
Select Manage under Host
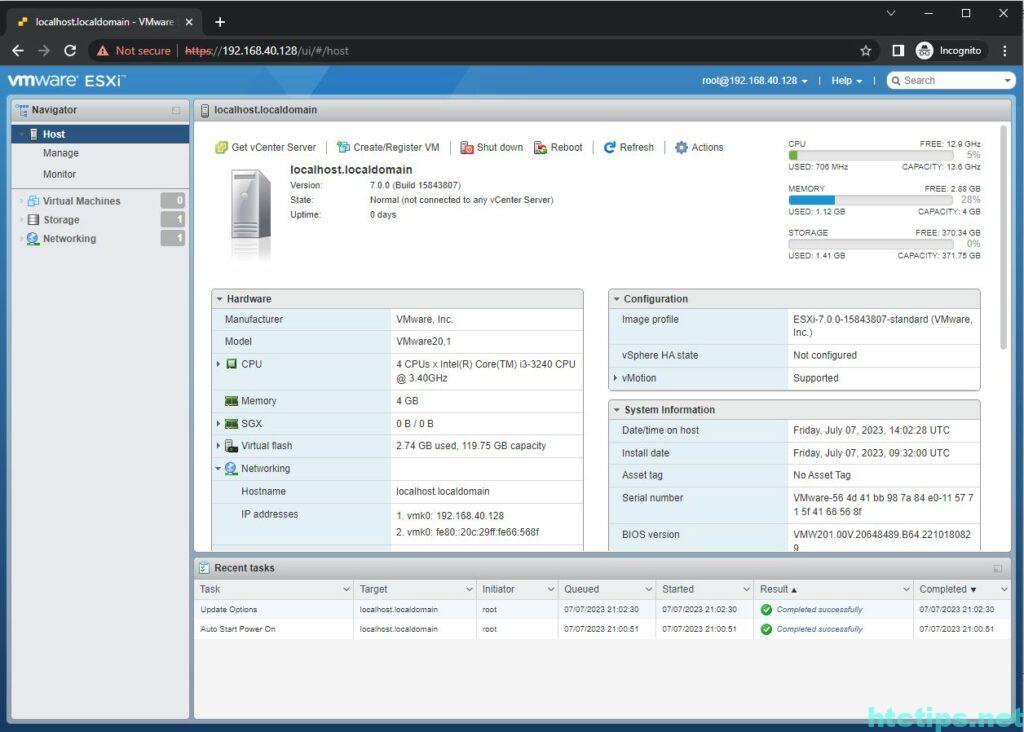pos(61,153)
